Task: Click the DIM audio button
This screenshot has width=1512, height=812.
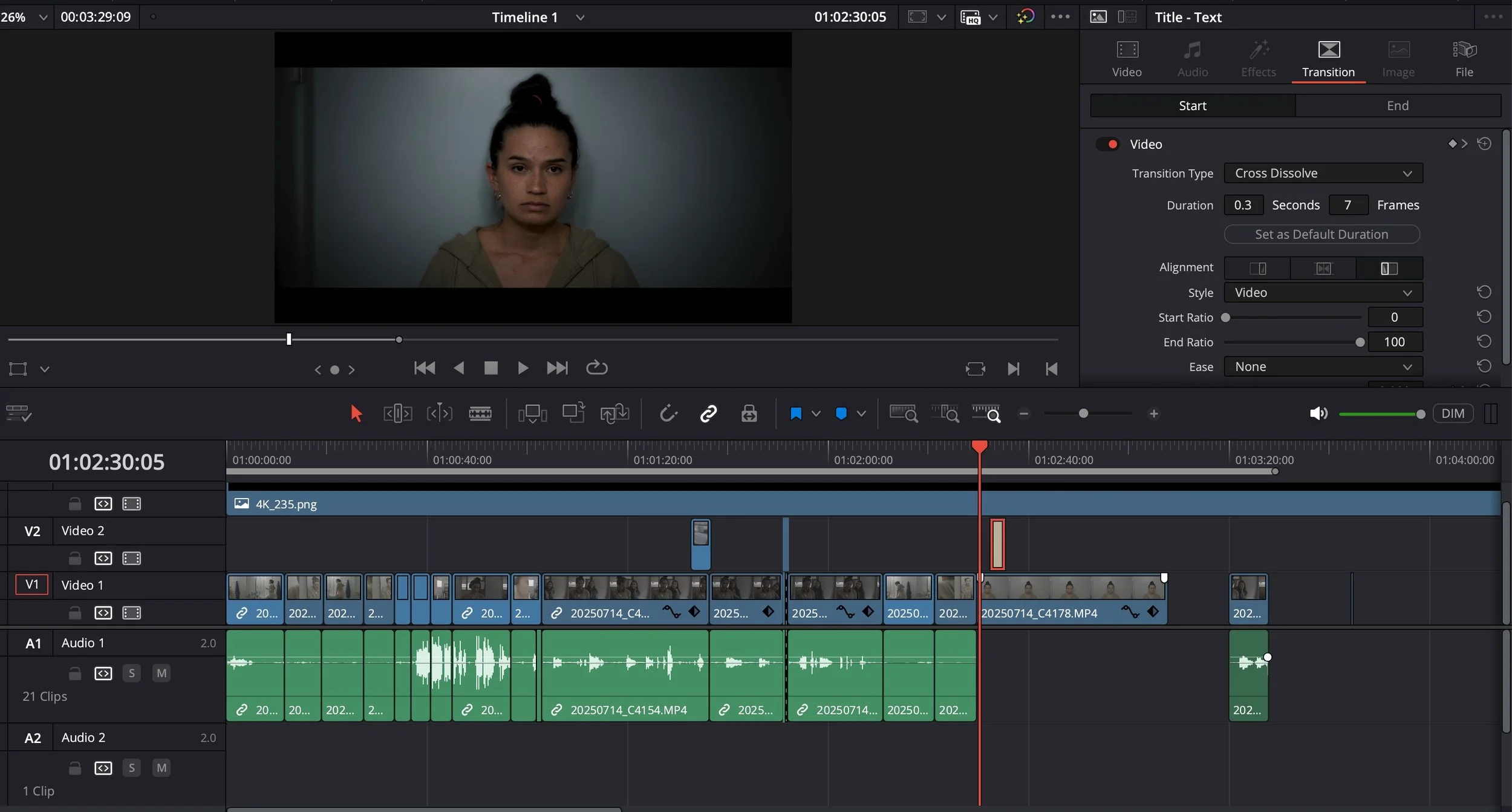Action: click(1453, 414)
